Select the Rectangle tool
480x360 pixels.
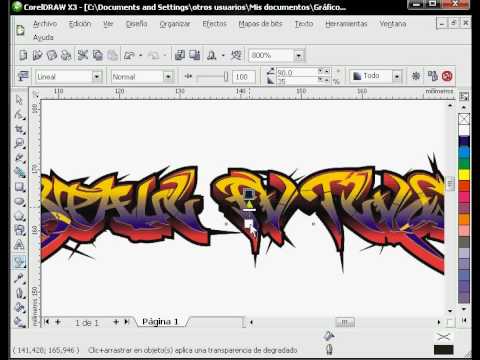19,187
